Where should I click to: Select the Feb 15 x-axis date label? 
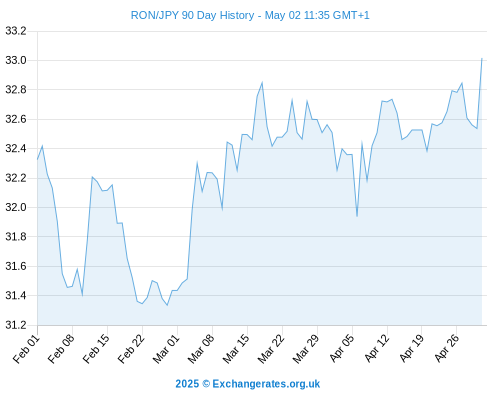click(x=96, y=348)
